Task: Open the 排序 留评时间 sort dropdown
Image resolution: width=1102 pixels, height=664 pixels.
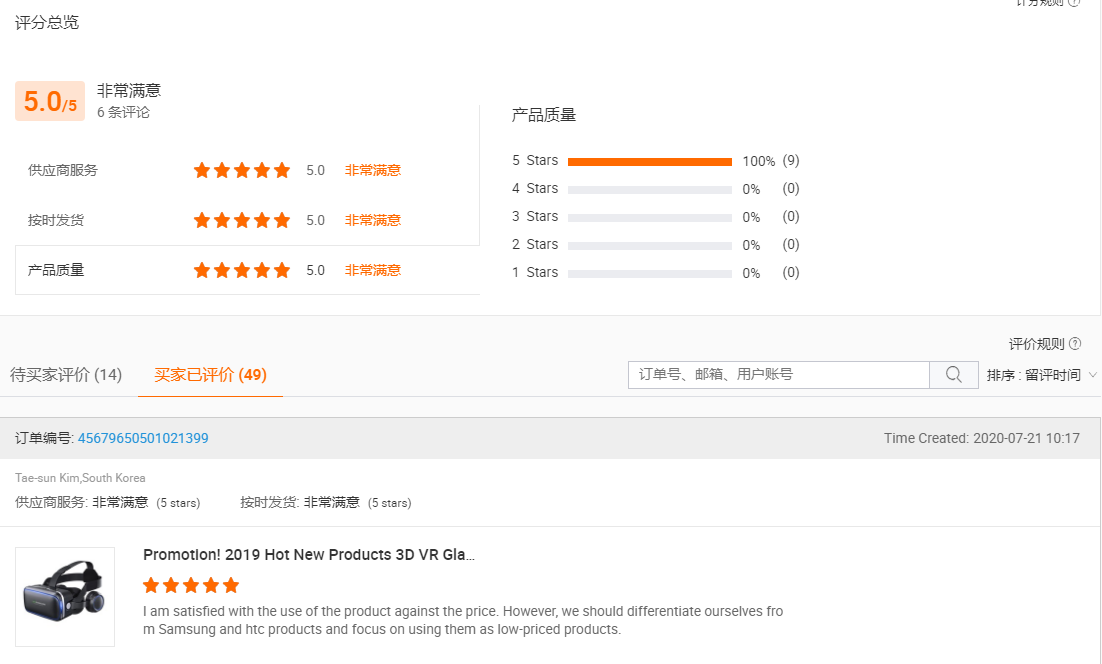Action: [1042, 375]
